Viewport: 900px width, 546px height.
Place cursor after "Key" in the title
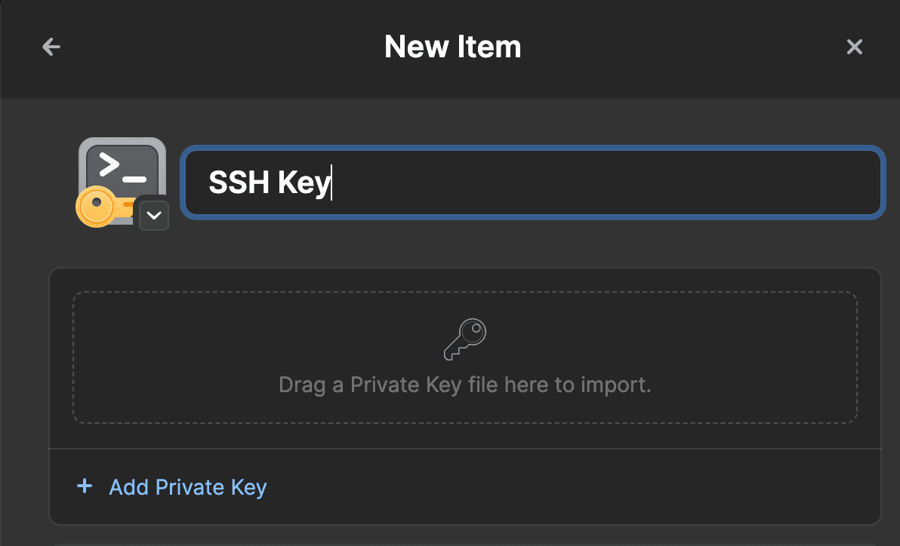point(331,183)
